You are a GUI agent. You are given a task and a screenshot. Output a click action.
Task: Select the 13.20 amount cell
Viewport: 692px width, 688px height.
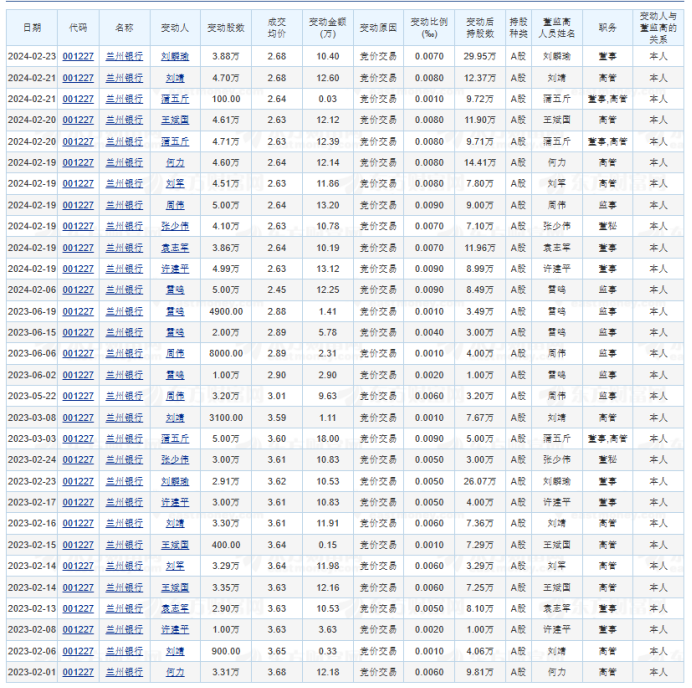coord(328,205)
